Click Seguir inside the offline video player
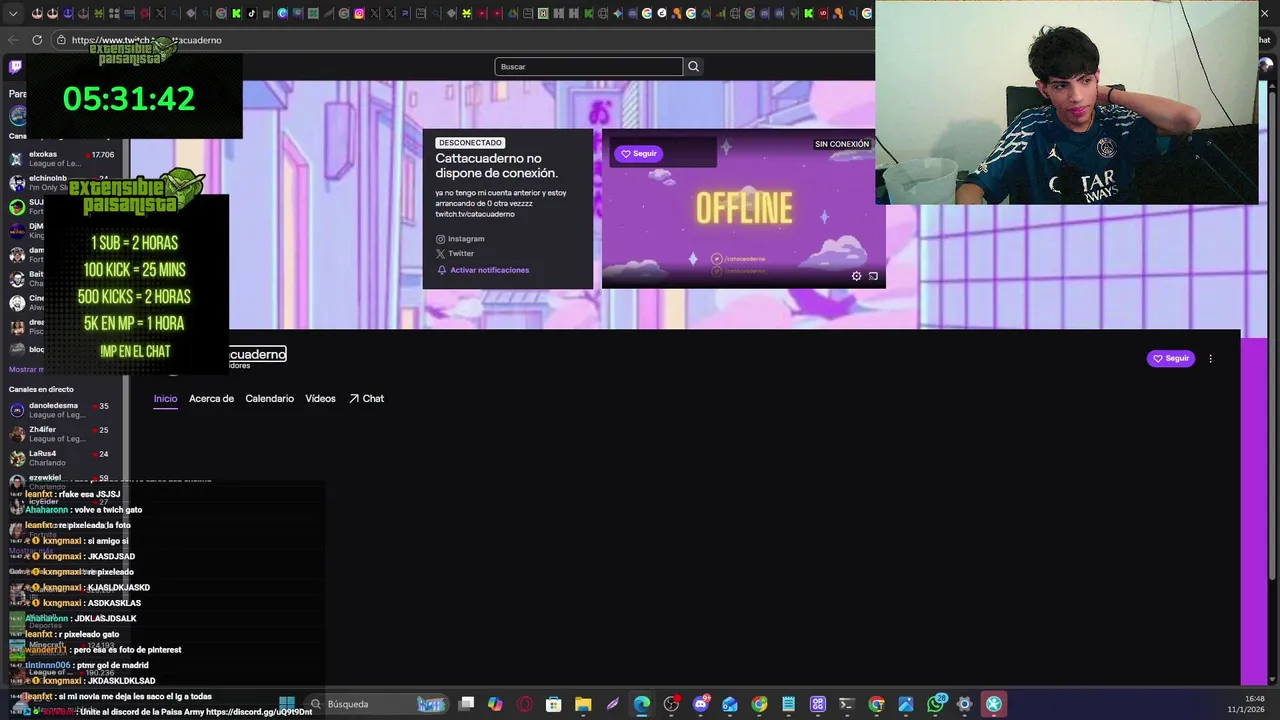The width and height of the screenshot is (1280, 720). [x=638, y=153]
